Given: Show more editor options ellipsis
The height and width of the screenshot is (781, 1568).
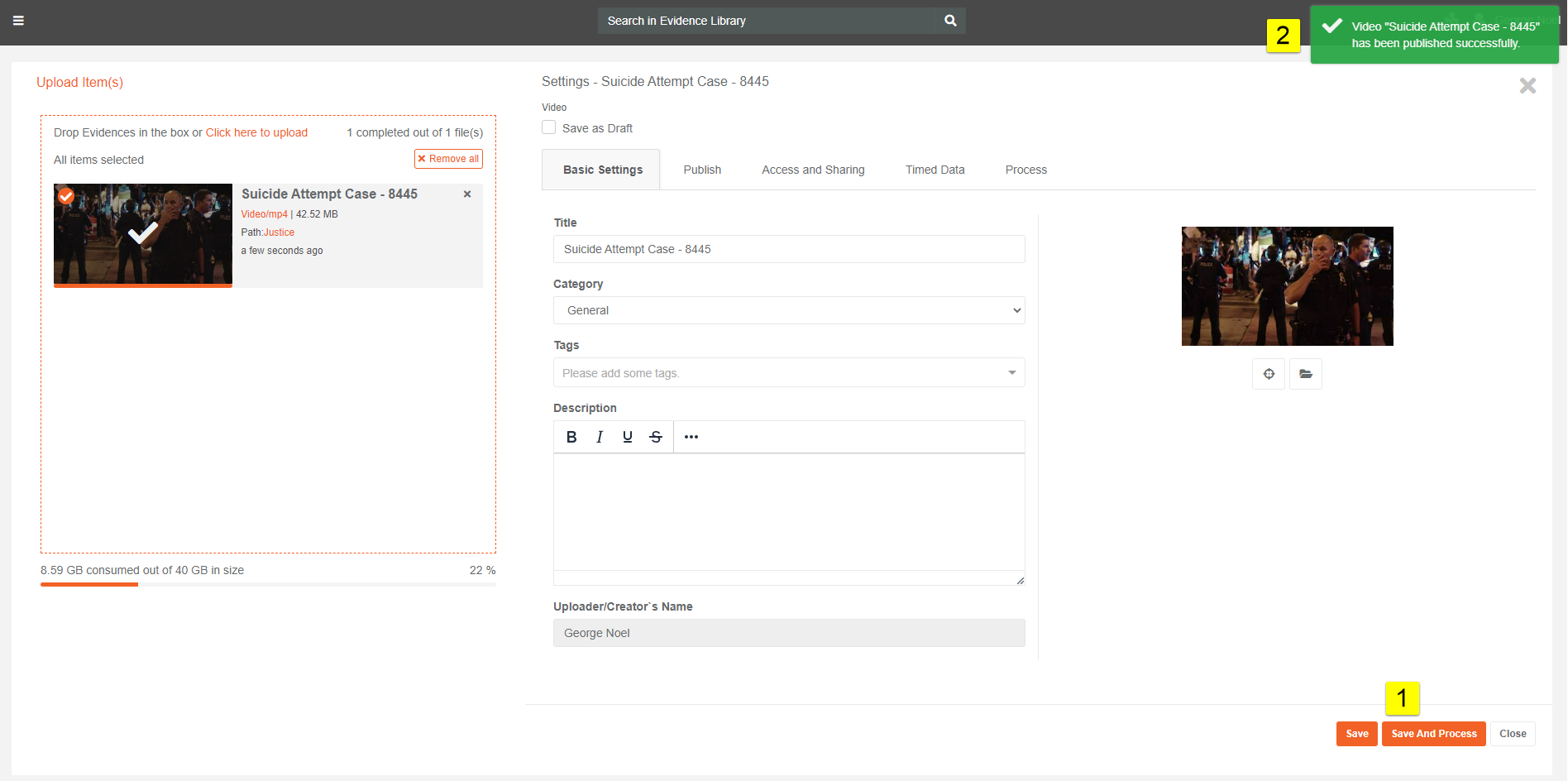Looking at the screenshot, I should 691,437.
